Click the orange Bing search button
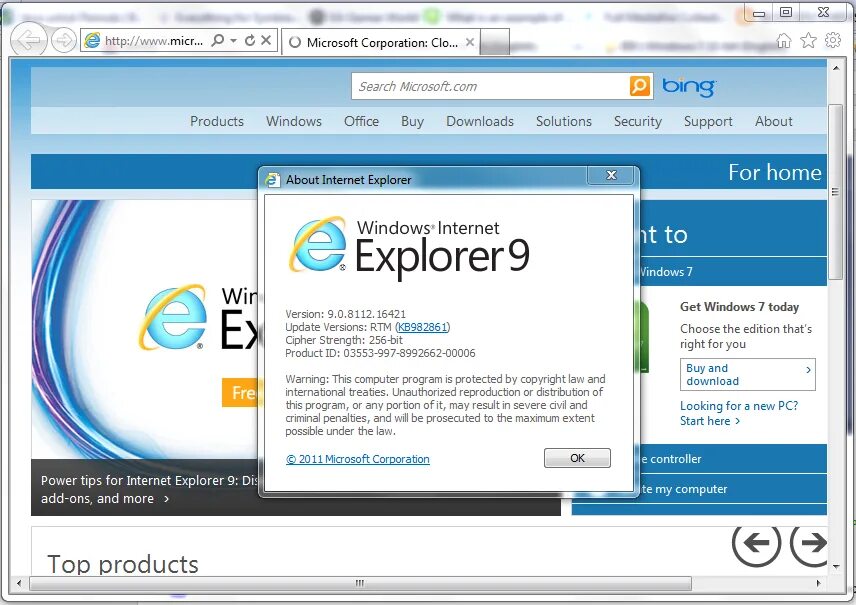The height and width of the screenshot is (605, 856). coord(640,86)
